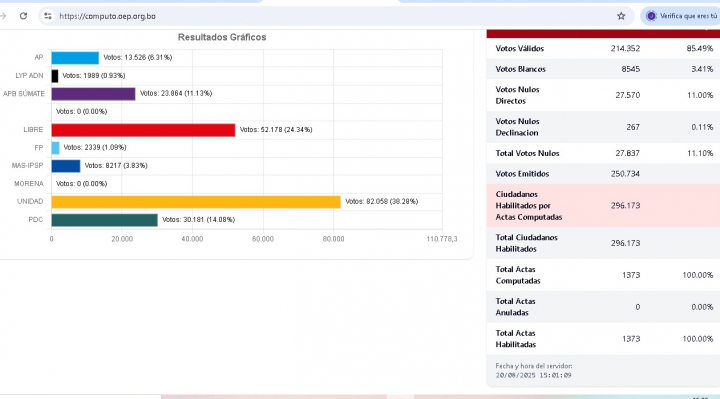Click the Votos Emitidos value 250.734

tap(625, 174)
